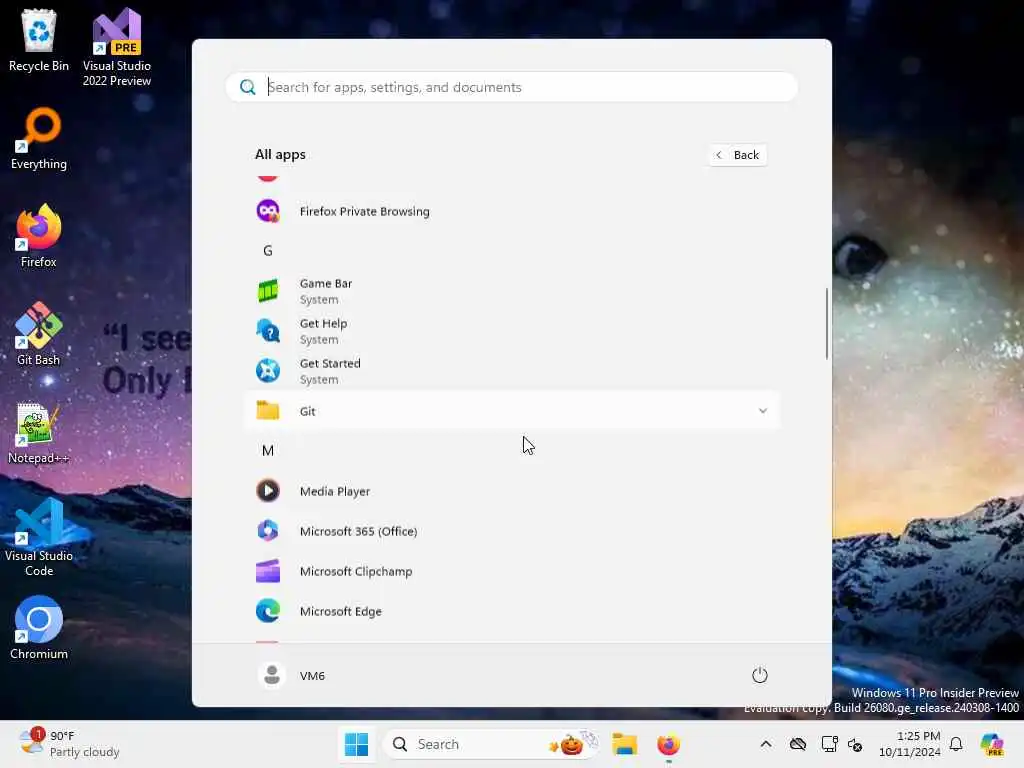Open File Explorer from the taskbar
Viewport: 1024px width, 768px height.
pyautogui.click(x=624, y=744)
